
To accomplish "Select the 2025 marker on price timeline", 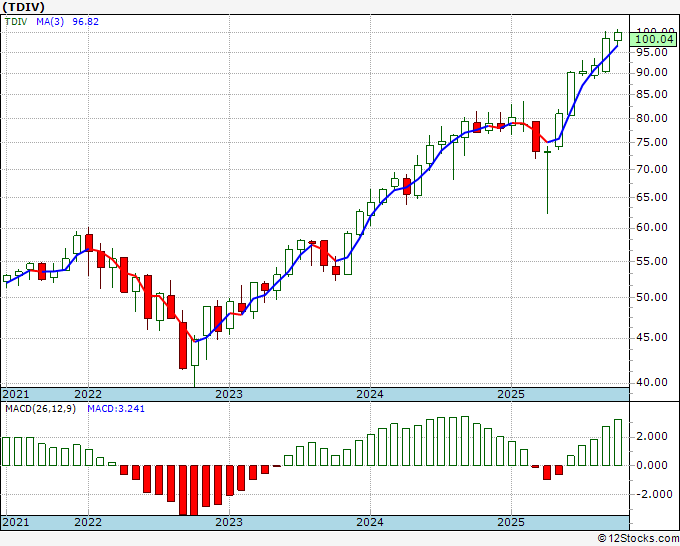I will point(511,394).
